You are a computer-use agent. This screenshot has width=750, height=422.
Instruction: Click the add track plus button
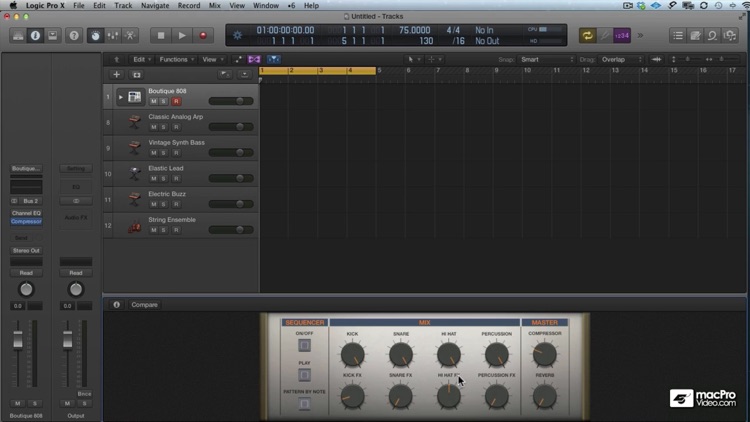(x=116, y=75)
